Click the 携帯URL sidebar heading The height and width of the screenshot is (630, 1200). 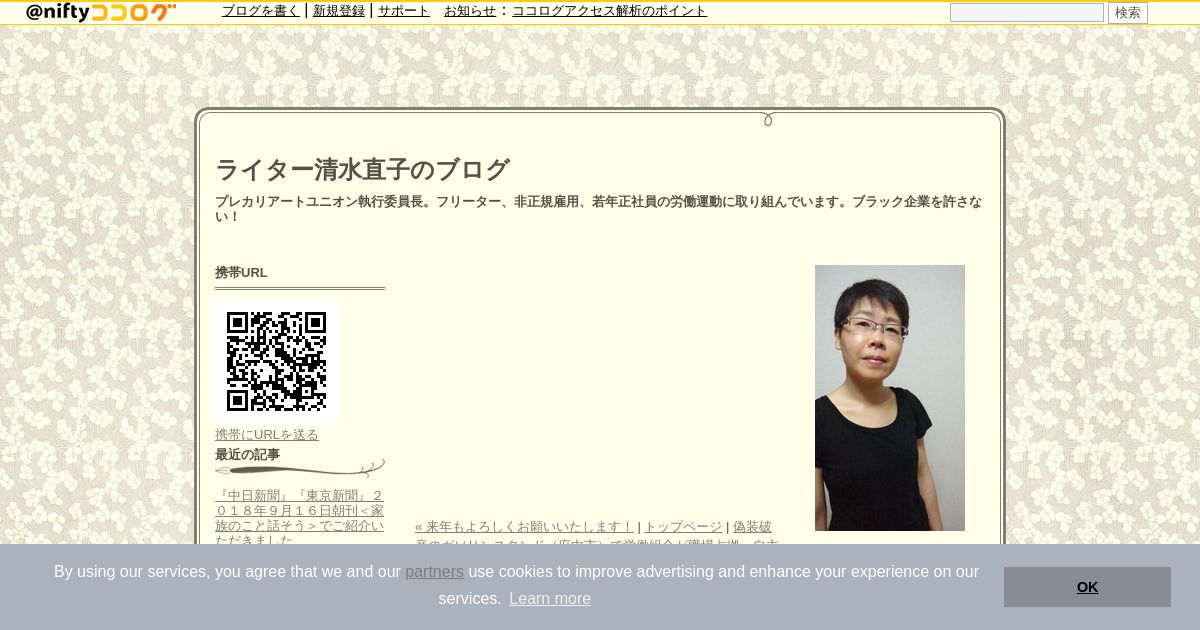(241, 273)
